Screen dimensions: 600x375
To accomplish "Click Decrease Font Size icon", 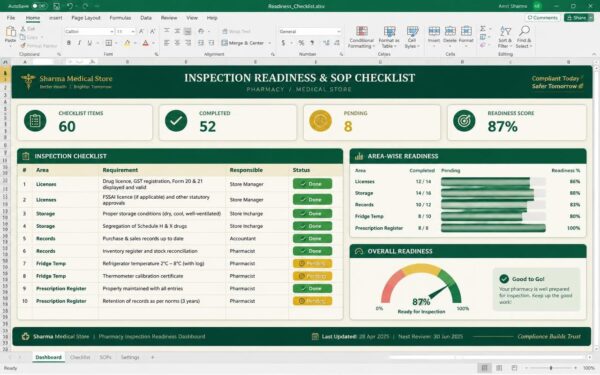I will click(x=152, y=31).
